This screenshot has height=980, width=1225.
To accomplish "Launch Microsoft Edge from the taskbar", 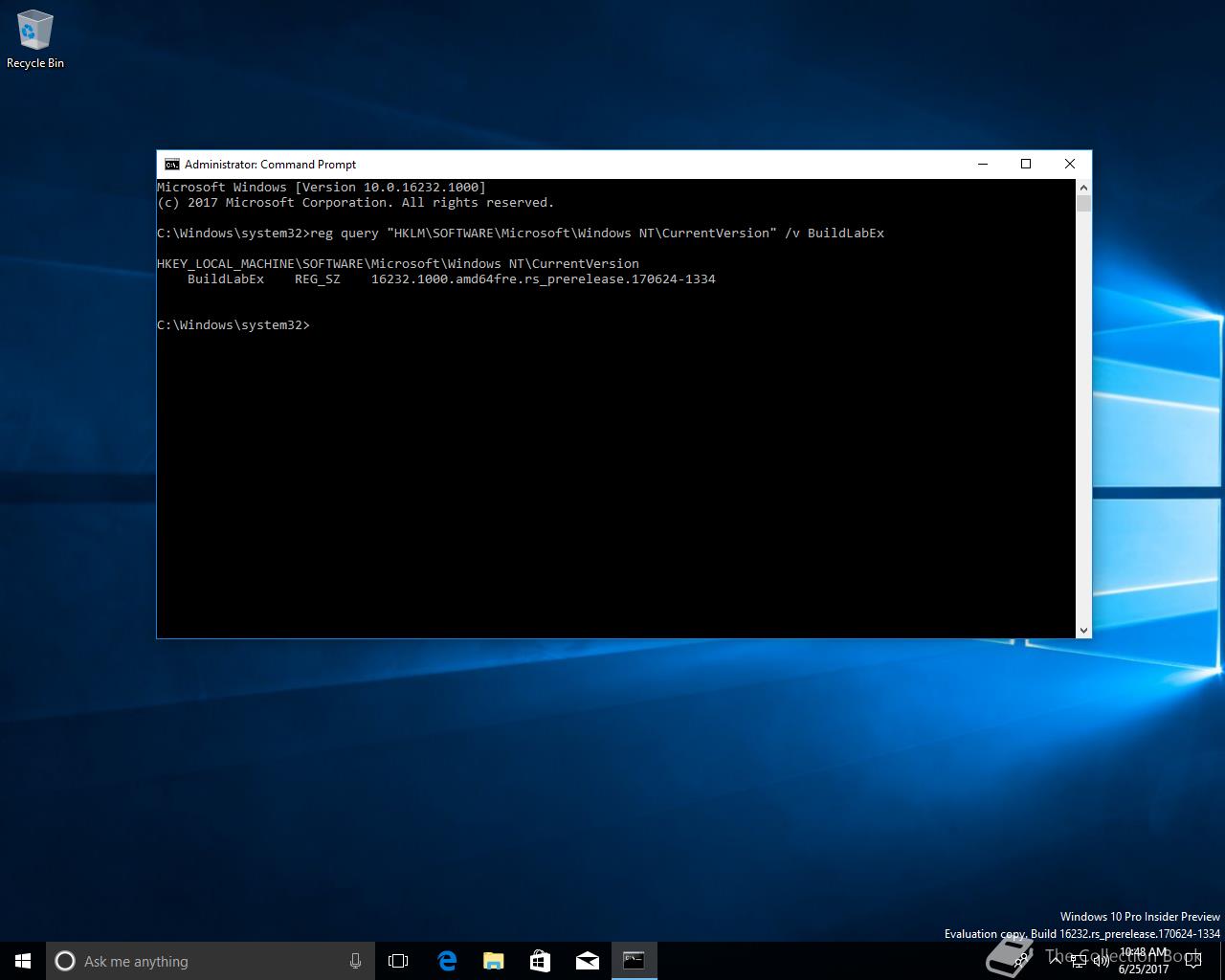I will (447, 961).
